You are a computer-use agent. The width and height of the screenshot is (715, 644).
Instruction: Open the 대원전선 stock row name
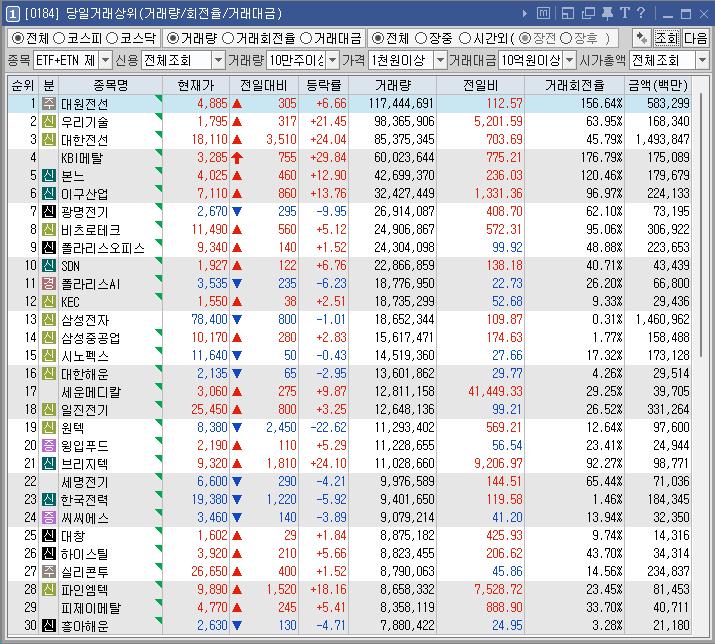click(x=85, y=104)
